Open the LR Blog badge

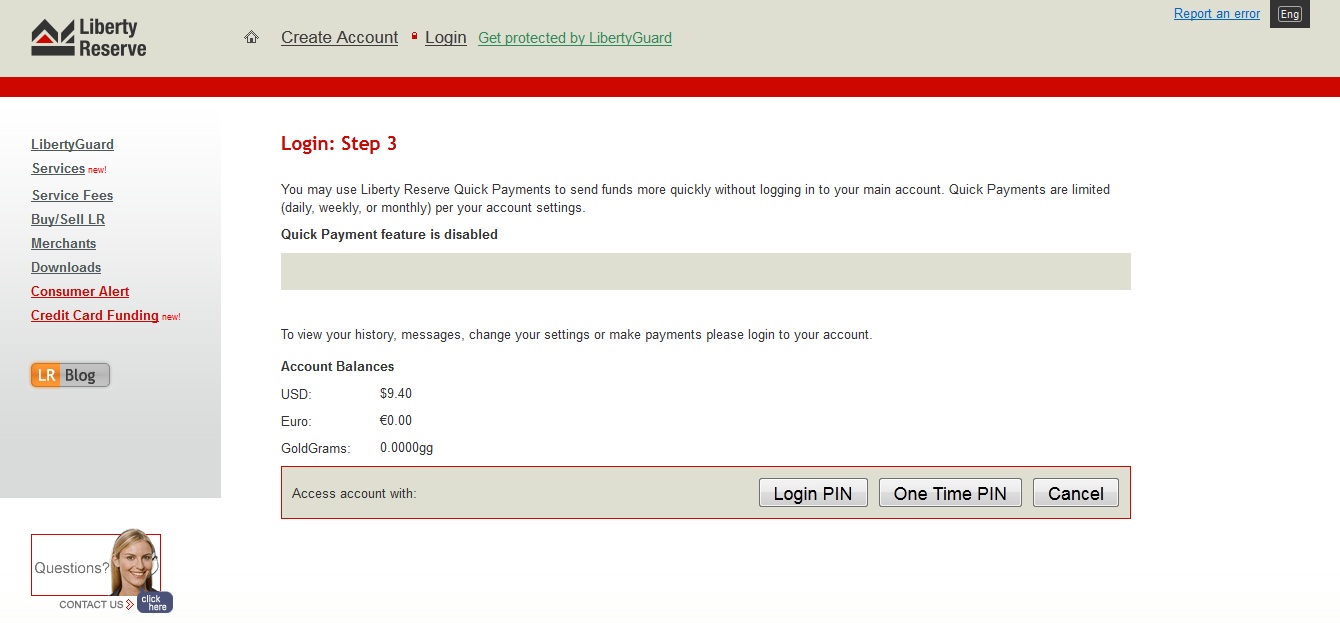[70, 375]
